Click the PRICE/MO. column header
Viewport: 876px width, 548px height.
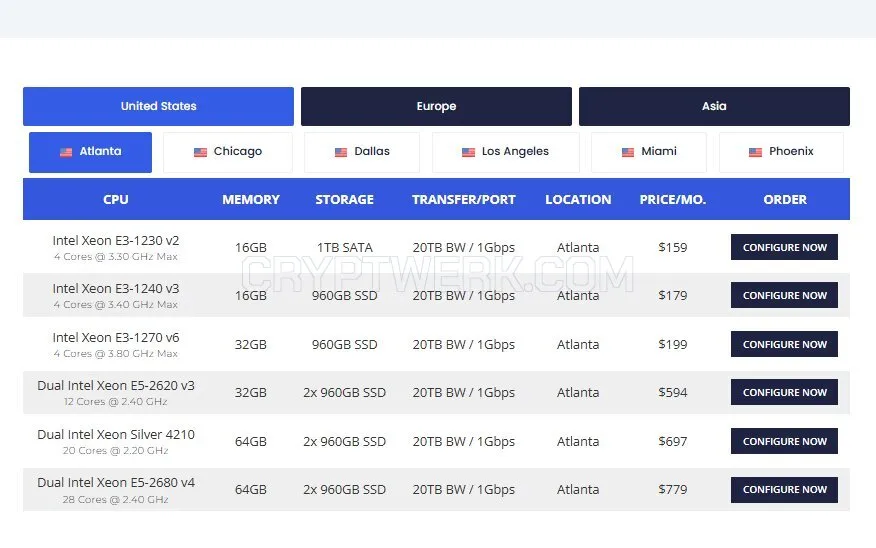673,199
